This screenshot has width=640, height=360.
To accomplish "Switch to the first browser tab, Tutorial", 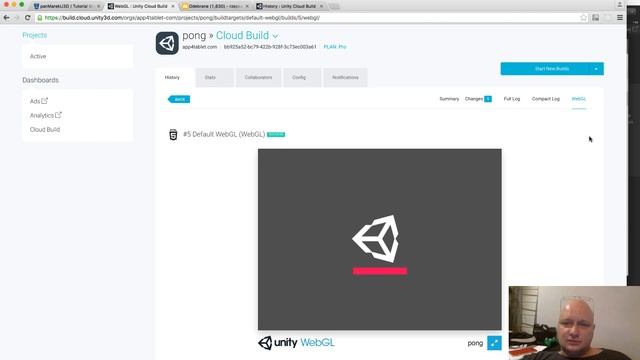I will [67, 6].
